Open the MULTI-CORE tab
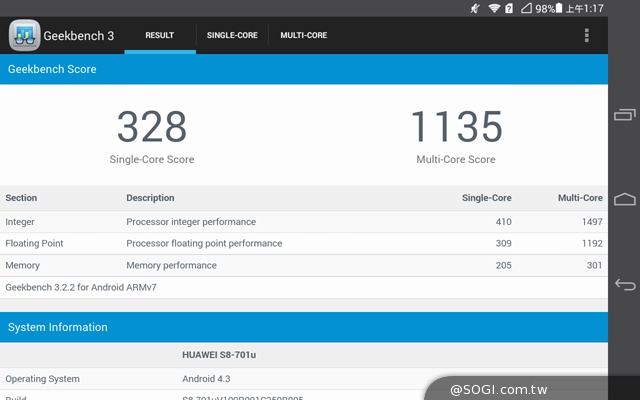The width and height of the screenshot is (640, 400). point(303,36)
